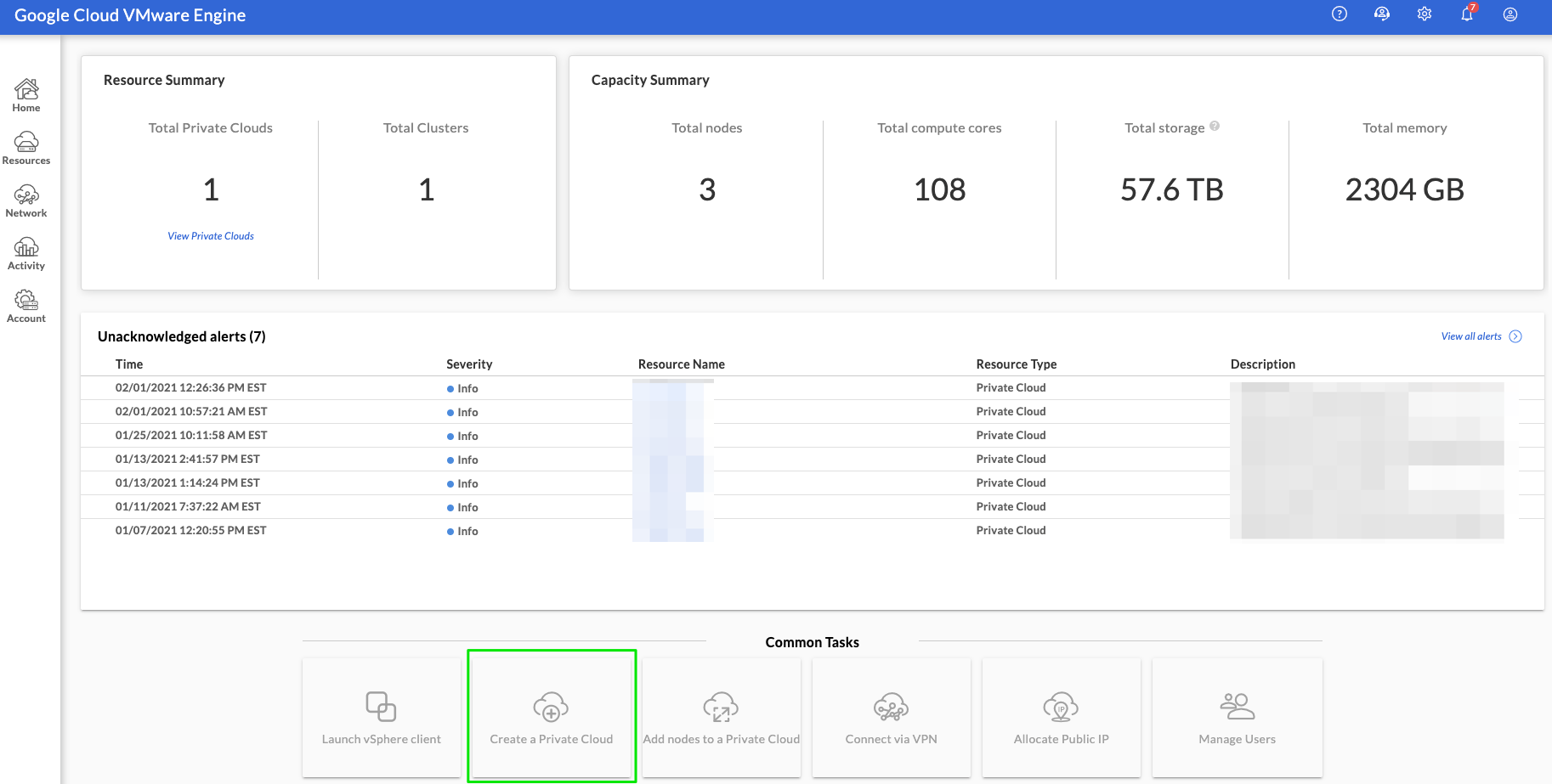Select Create a Private Cloud label
Image resolution: width=1552 pixels, height=784 pixels.
pyautogui.click(x=551, y=739)
